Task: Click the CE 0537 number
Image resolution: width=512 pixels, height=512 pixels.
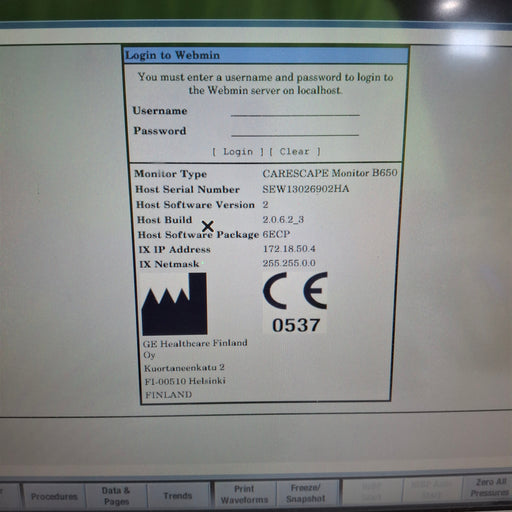Action: coord(296,325)
